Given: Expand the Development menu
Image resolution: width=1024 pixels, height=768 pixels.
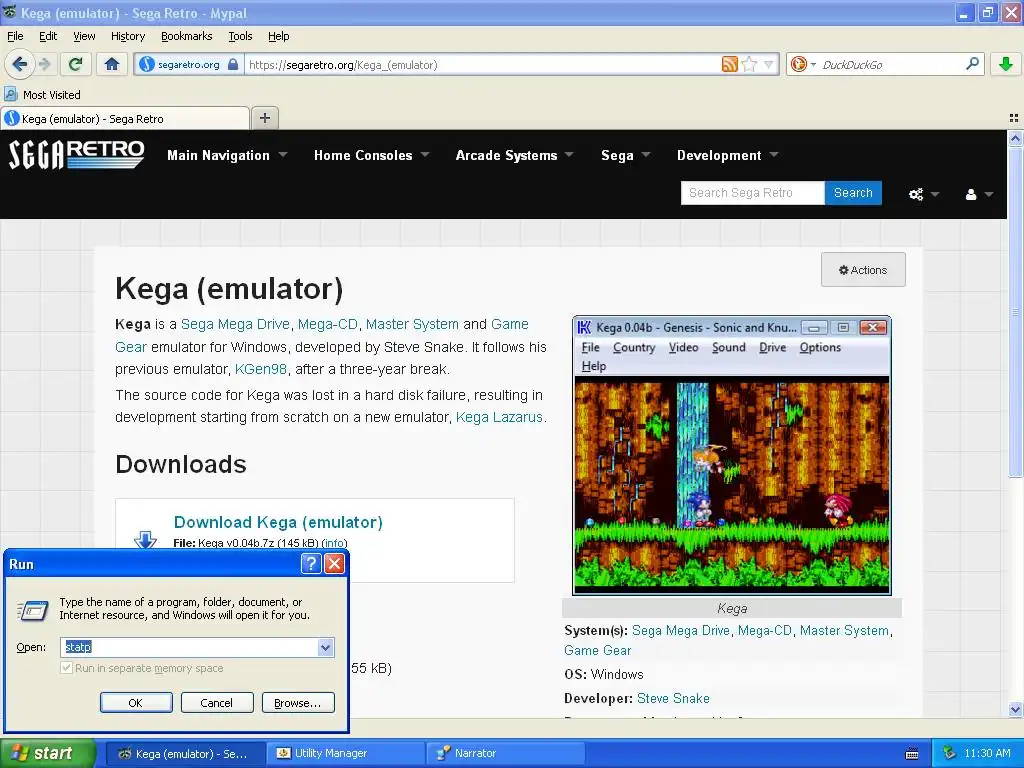Looking at the screenshot, I should click(x=728, y=155).
